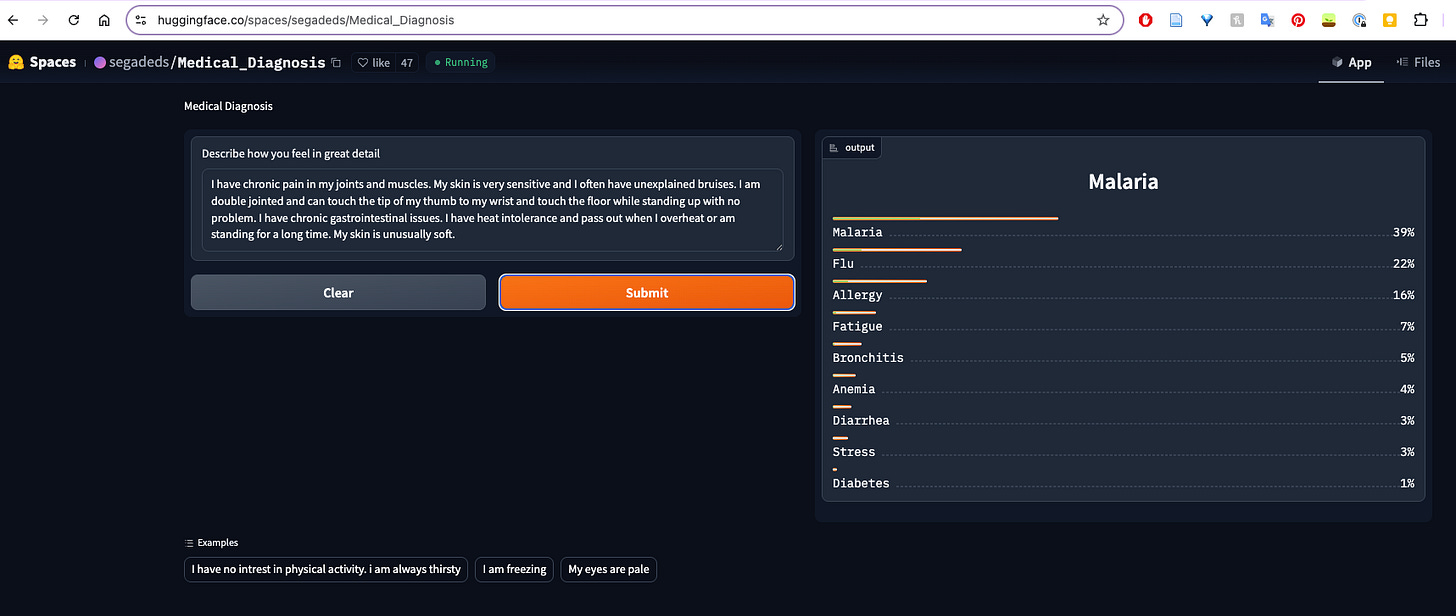Select the 'My eyes are pale' example
This screenshot has height=616, width=1456.
[x=608, y=569]
